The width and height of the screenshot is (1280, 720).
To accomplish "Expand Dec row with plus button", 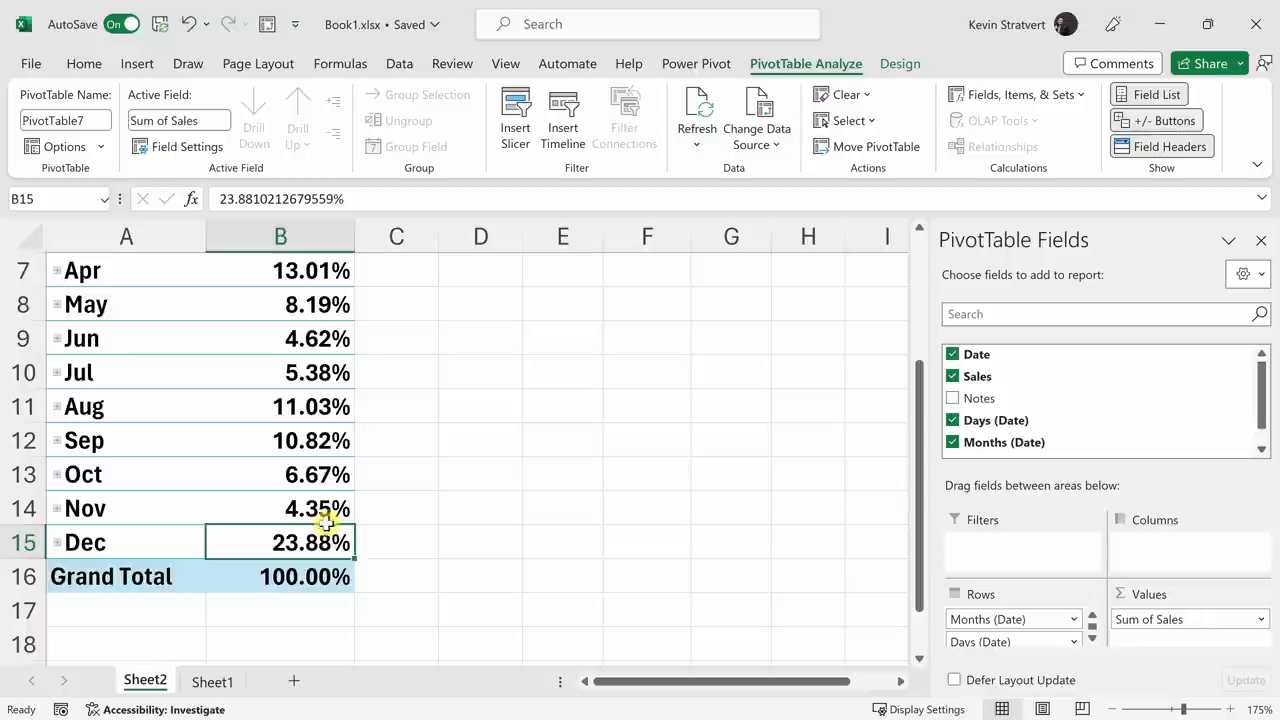I will 57,543.
